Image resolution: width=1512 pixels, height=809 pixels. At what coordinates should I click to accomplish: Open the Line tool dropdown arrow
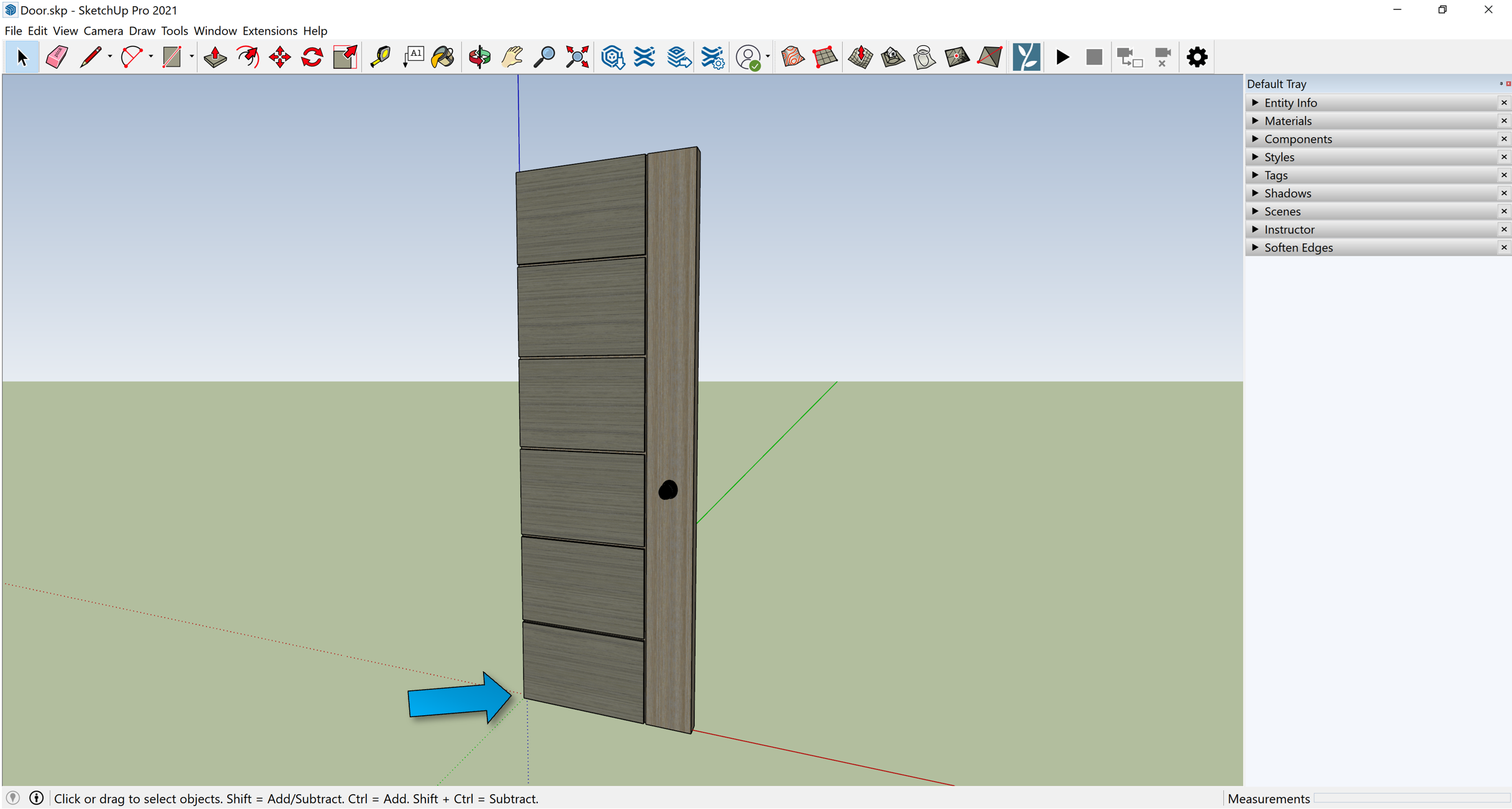click(x=110, y=57)
